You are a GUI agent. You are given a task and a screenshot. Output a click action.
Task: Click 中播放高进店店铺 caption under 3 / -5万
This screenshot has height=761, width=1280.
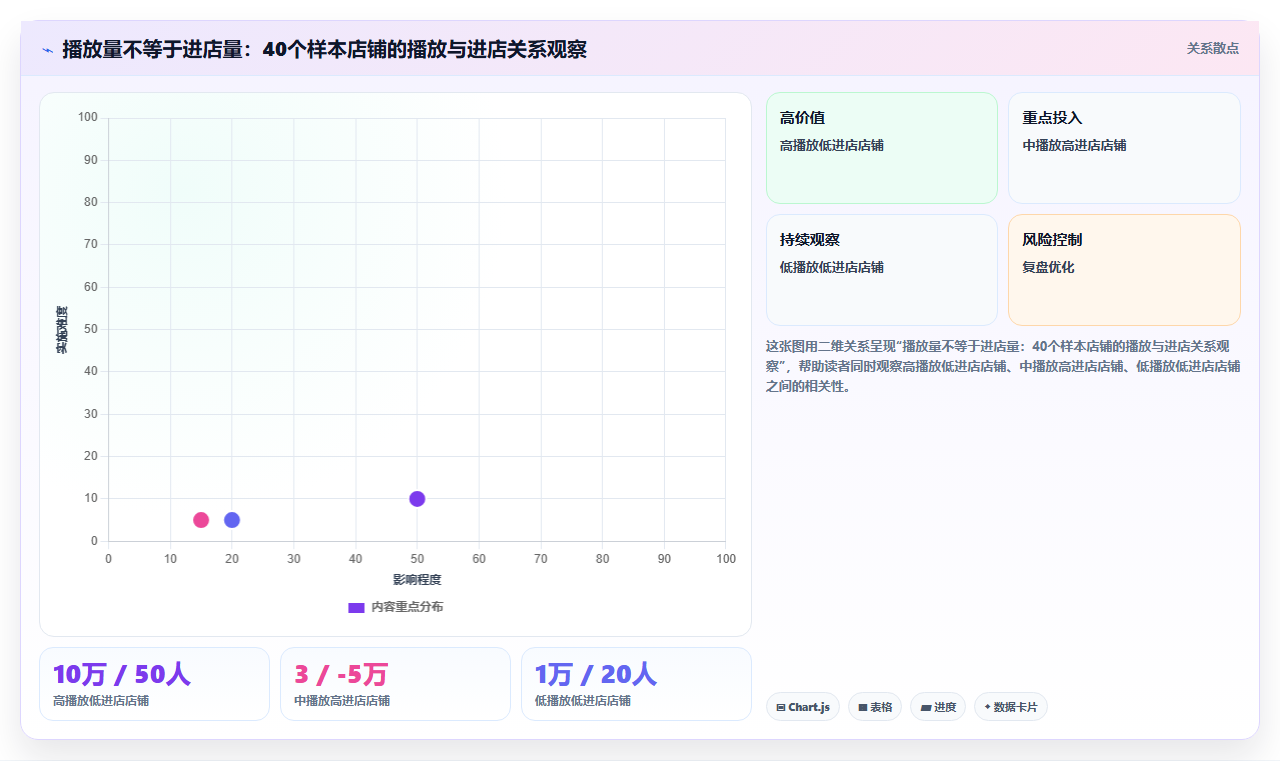[342, 701]
